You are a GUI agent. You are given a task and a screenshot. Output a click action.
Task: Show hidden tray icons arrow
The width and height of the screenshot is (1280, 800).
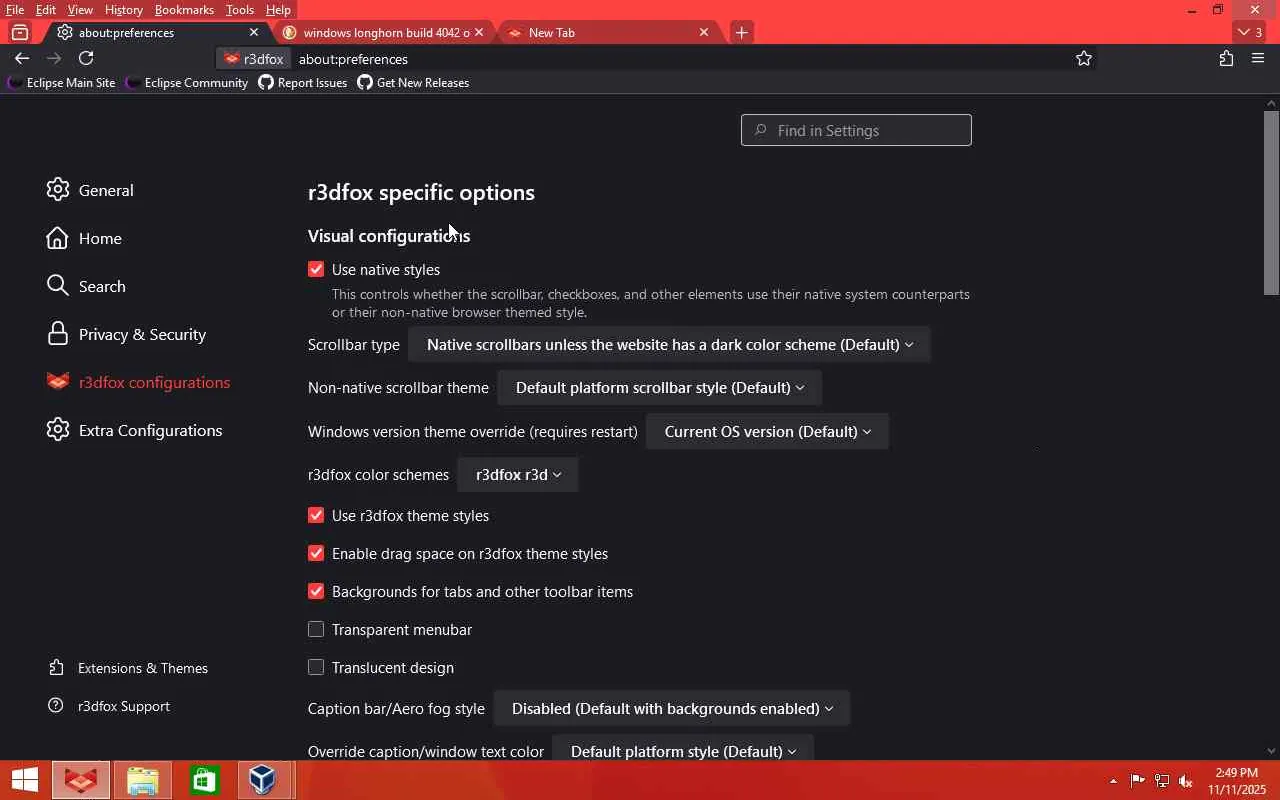click(1113, 781)
